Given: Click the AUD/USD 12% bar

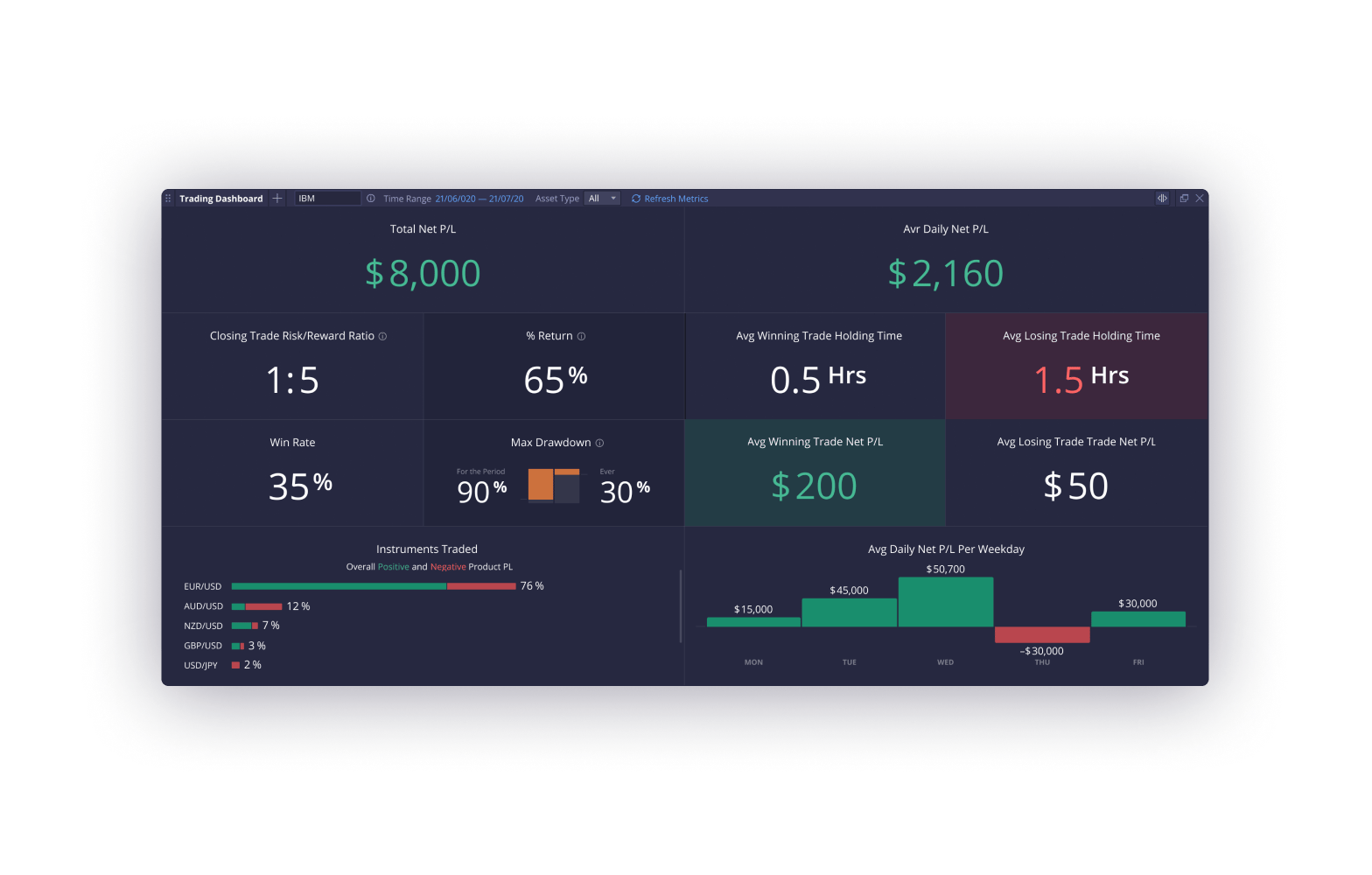Looking at the screenshot, I should point(257,606).
